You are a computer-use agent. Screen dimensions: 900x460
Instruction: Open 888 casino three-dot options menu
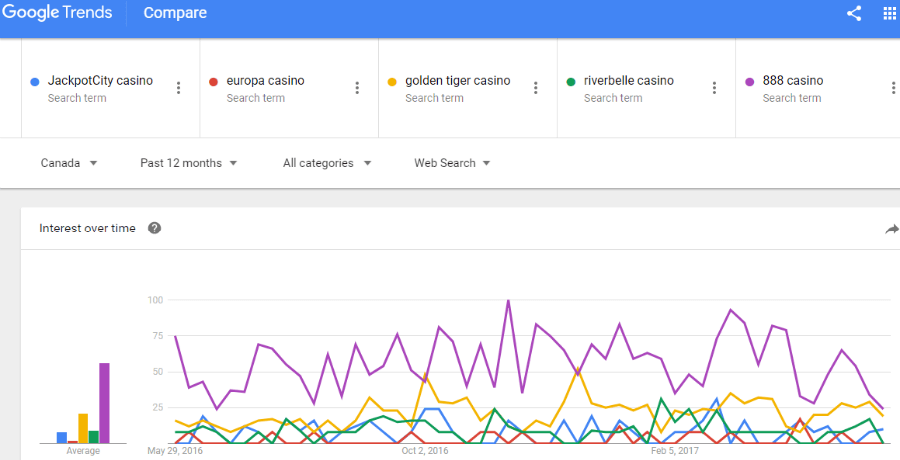coord(894,88)
